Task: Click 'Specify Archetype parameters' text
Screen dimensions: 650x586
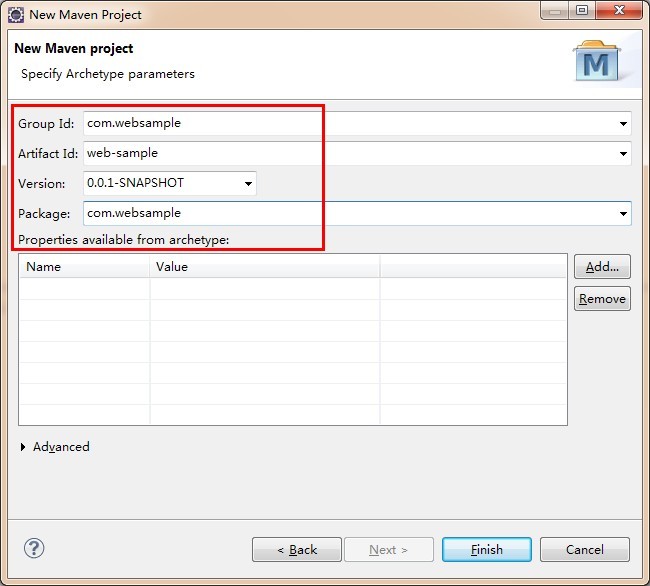Action: pyautogui.click(x=108, y=74)
